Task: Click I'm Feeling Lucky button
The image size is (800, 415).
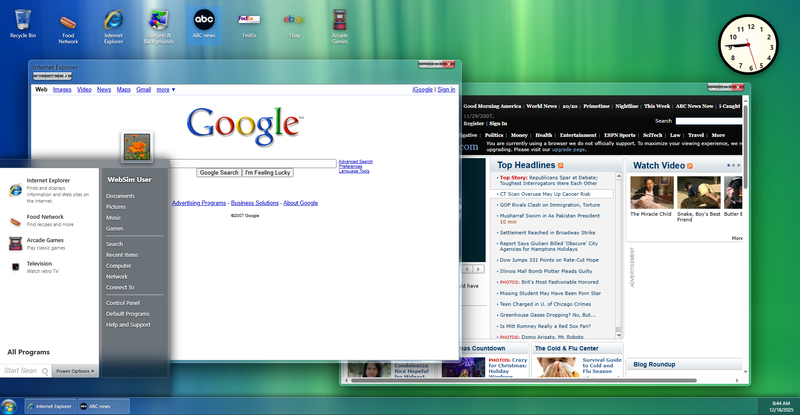Action: coord(267,173)
